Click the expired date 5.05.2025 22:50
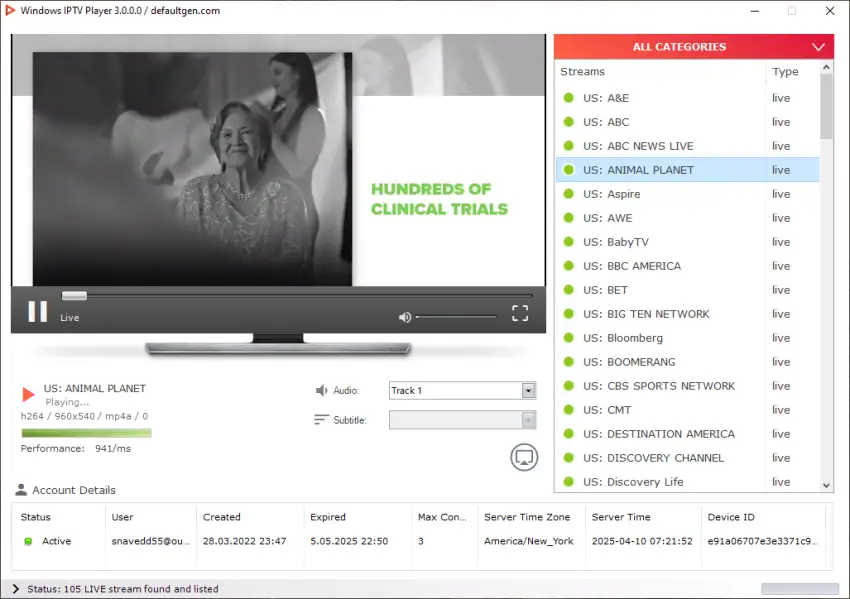This screenshot has height=599, width=850. point(349,541)
